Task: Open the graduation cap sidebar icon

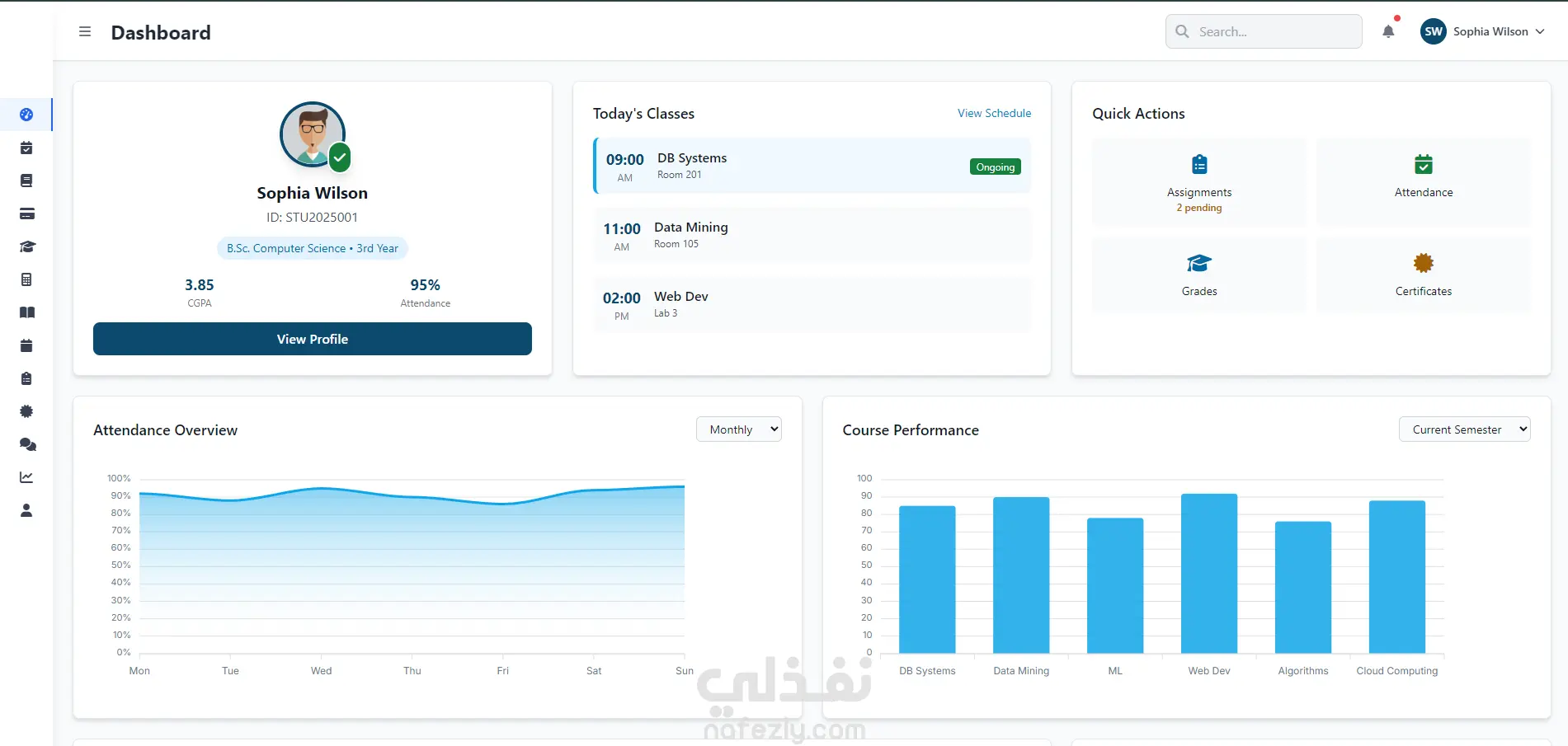Action: tap(27, 246)
